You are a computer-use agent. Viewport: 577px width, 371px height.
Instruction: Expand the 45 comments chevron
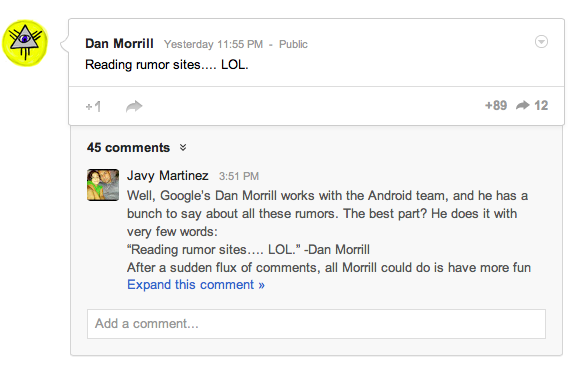click(x=183, y=148)
